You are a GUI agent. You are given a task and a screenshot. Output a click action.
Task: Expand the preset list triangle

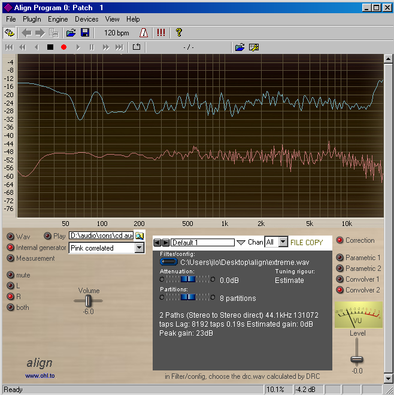coord(241,243)
